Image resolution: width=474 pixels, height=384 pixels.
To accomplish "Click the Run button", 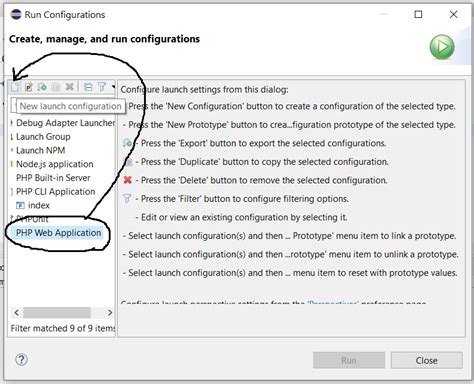I will [x=349, y=360].
